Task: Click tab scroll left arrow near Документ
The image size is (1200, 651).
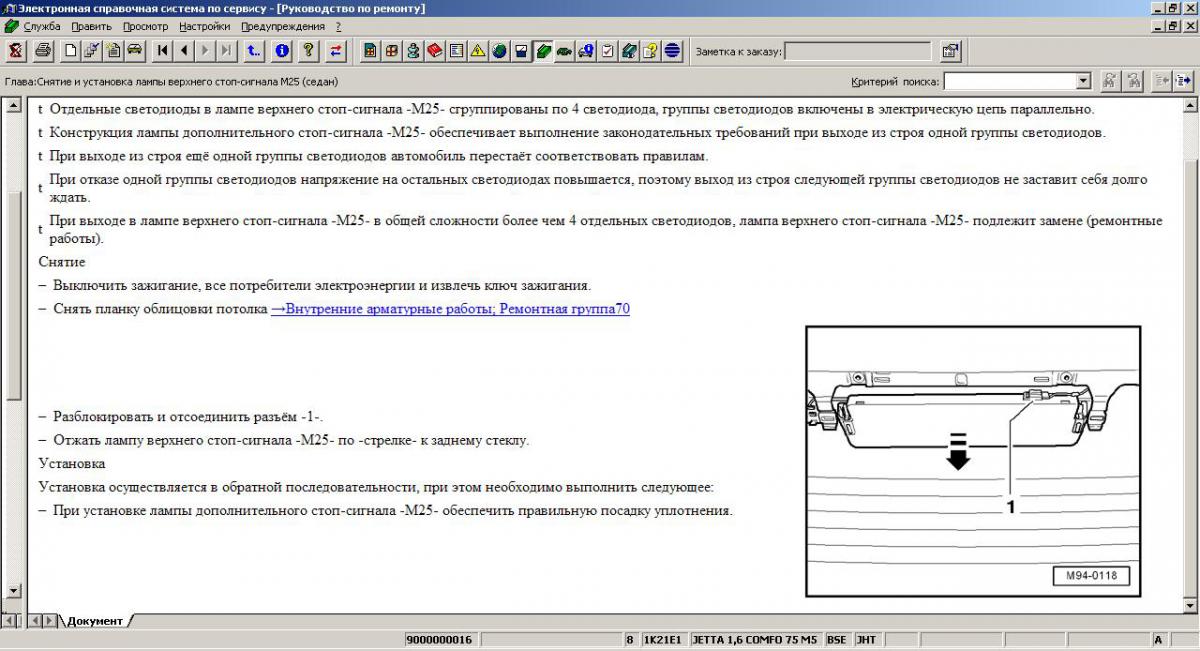Action: [x=35, y=621]
